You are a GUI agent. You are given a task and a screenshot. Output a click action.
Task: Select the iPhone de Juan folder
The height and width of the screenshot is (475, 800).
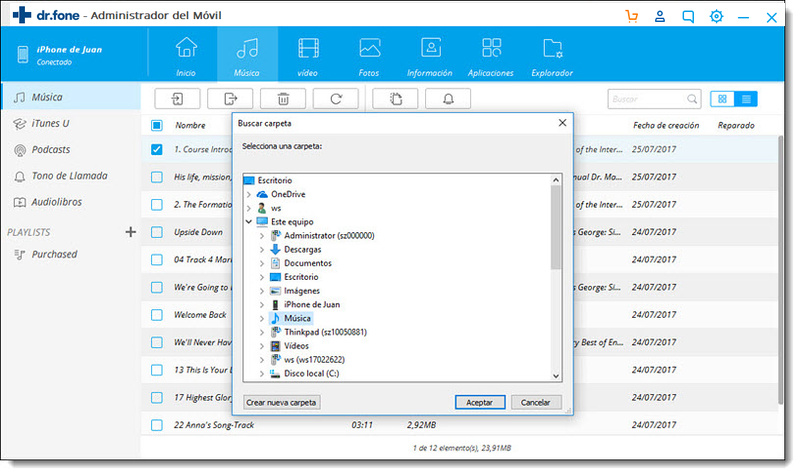pyautogui.click(x=311, y=305)
